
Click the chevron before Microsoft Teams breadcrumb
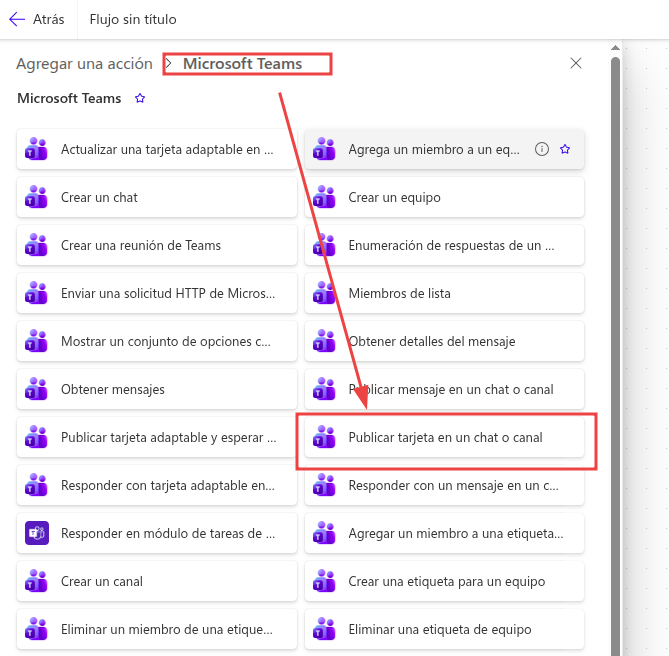[168, 64]
